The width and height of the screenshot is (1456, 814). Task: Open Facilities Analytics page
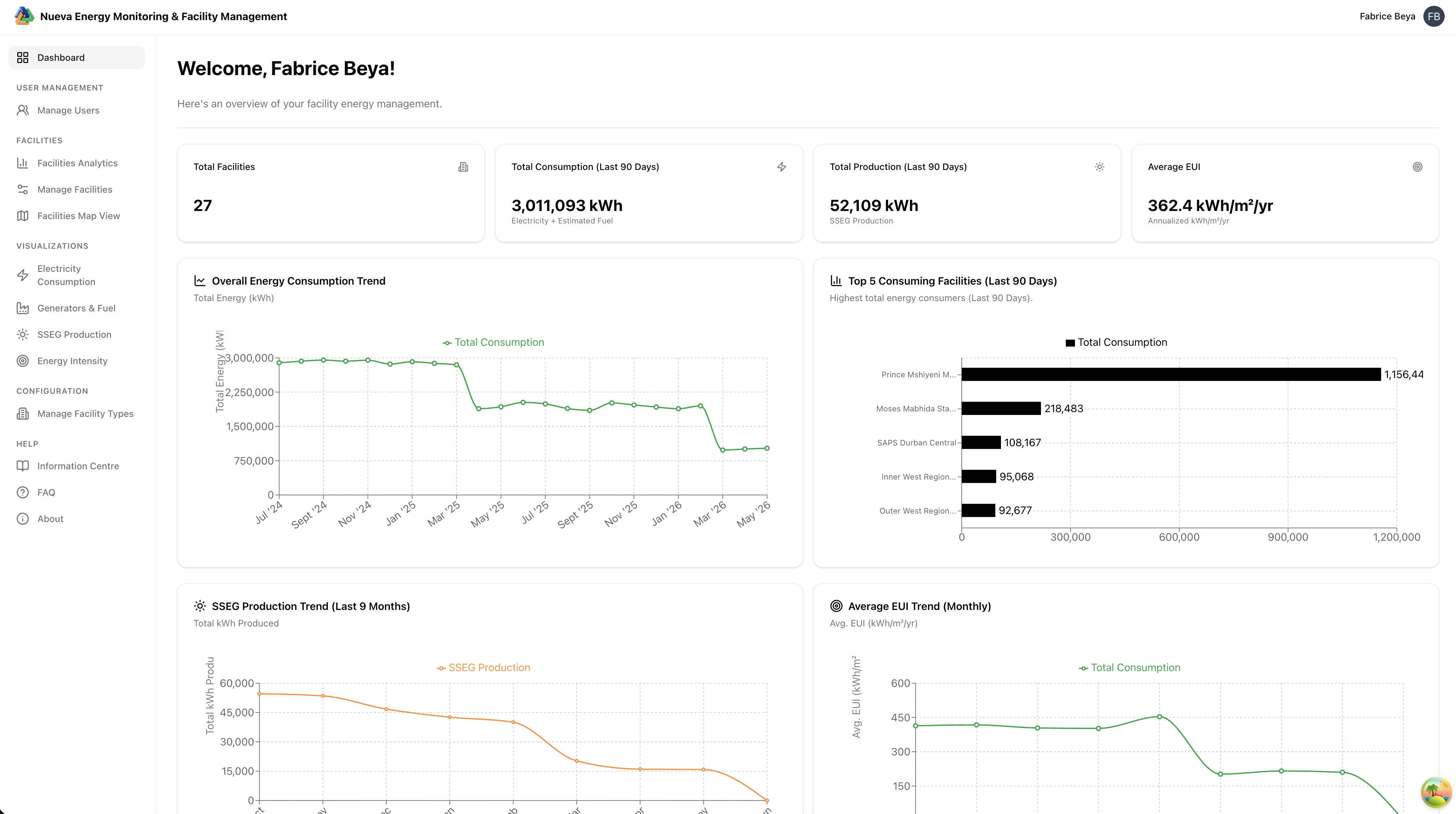pos(77,163)
